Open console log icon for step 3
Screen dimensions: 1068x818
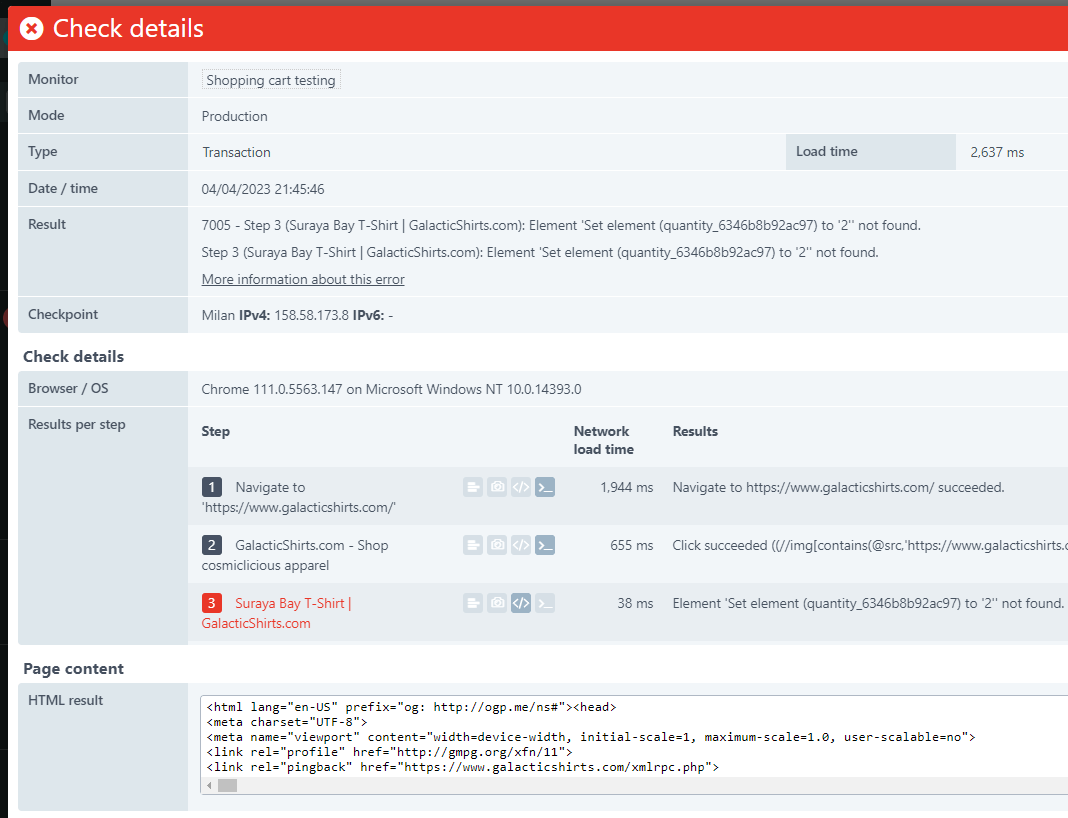545,603
